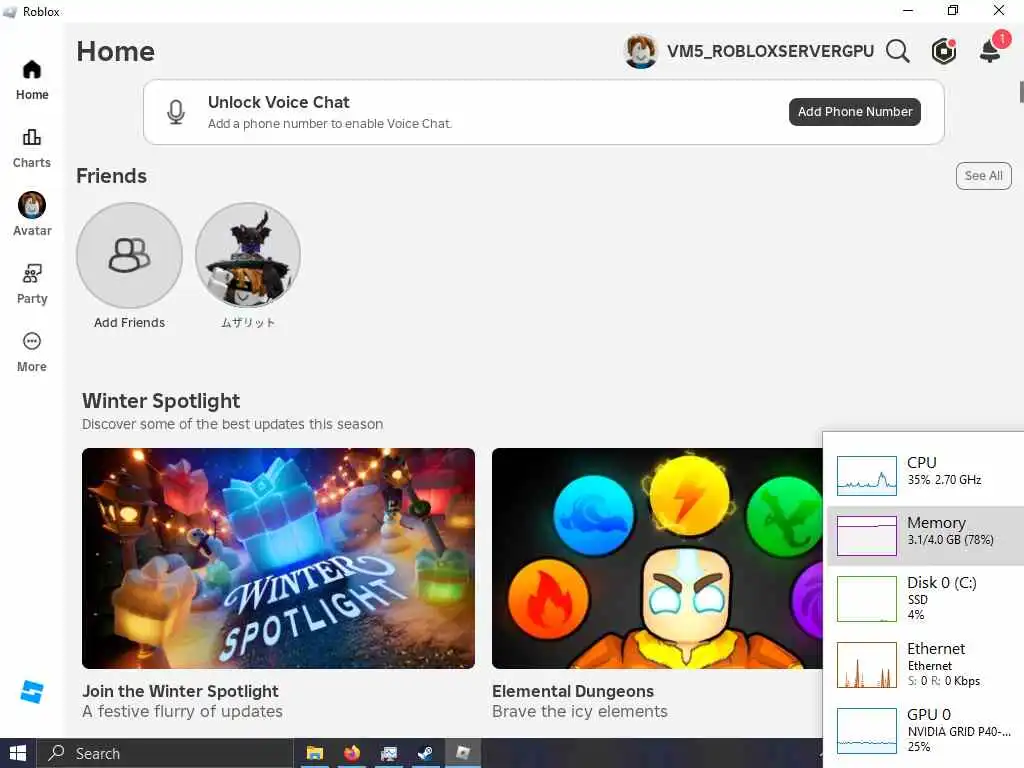Open the Winter Spotlight thumbnail
The image size is (1024, 768).
tap(278, 558)
